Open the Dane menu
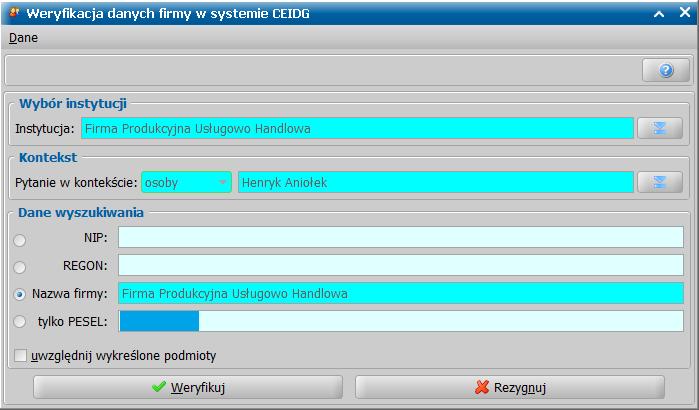Screen dimensions: 699x410 [23, 38]
